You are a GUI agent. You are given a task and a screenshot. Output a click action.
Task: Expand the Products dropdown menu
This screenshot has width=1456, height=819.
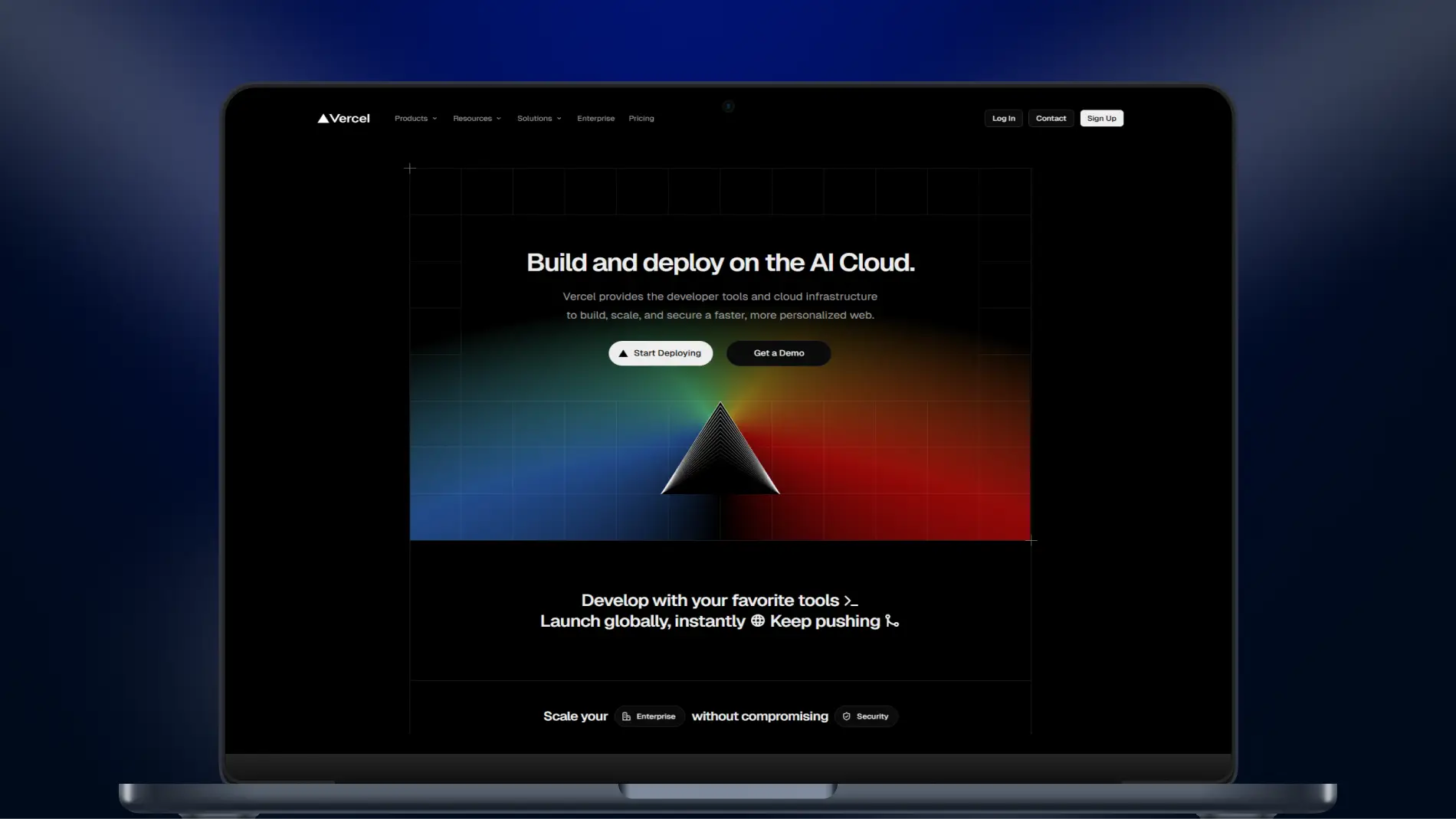[x=415, y=119]
